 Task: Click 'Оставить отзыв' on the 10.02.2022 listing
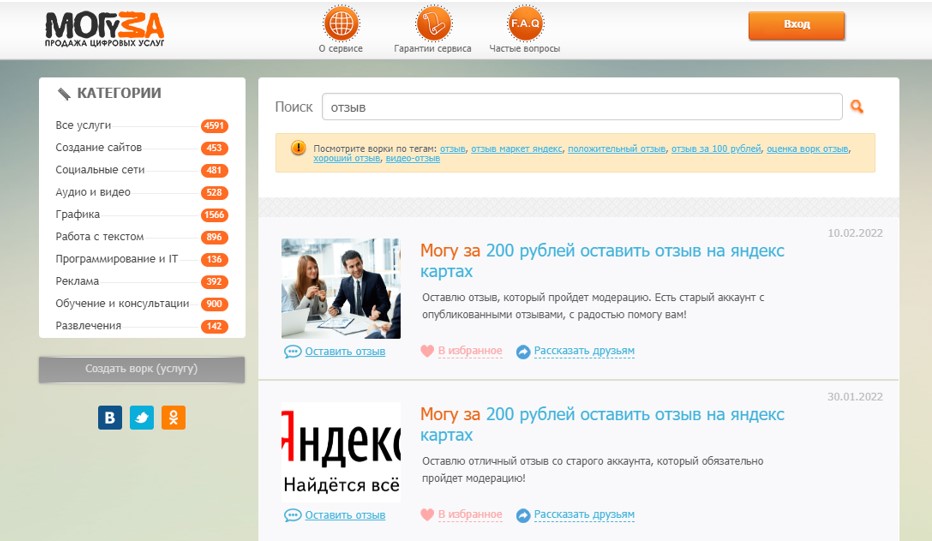coord(345,352)
